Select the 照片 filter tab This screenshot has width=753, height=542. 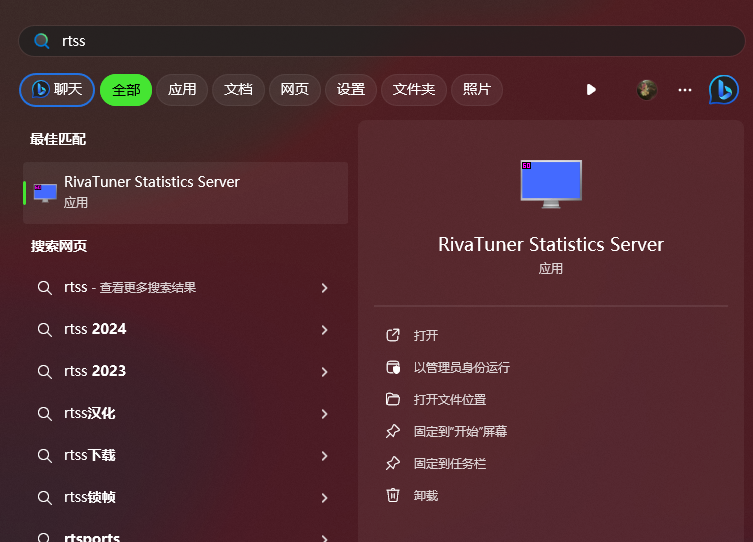pyautogui.click(x=476, y=90)
